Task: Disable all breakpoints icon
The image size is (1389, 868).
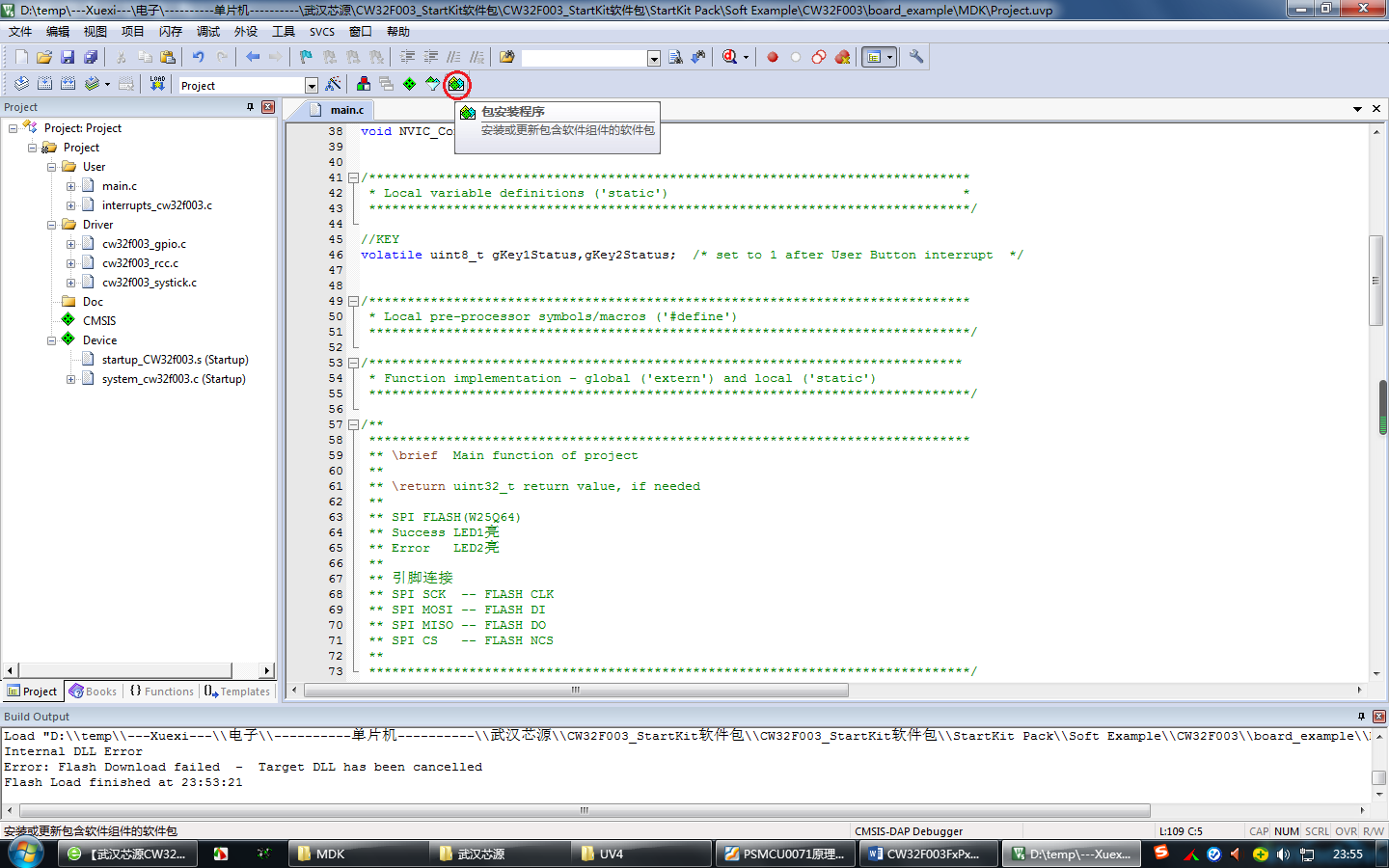Action: click(819, 57)
